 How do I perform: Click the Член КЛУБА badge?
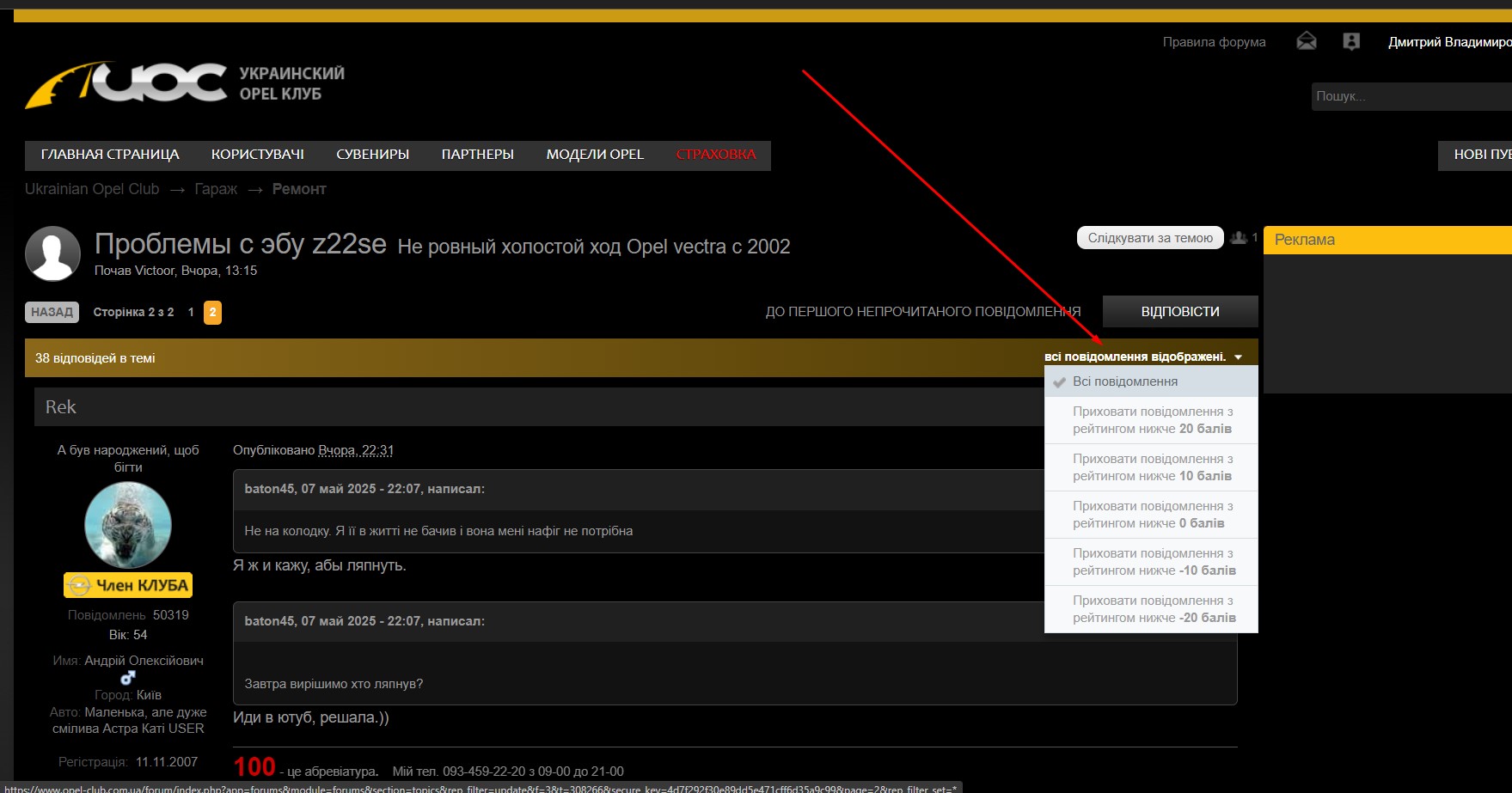coord(128,585)
